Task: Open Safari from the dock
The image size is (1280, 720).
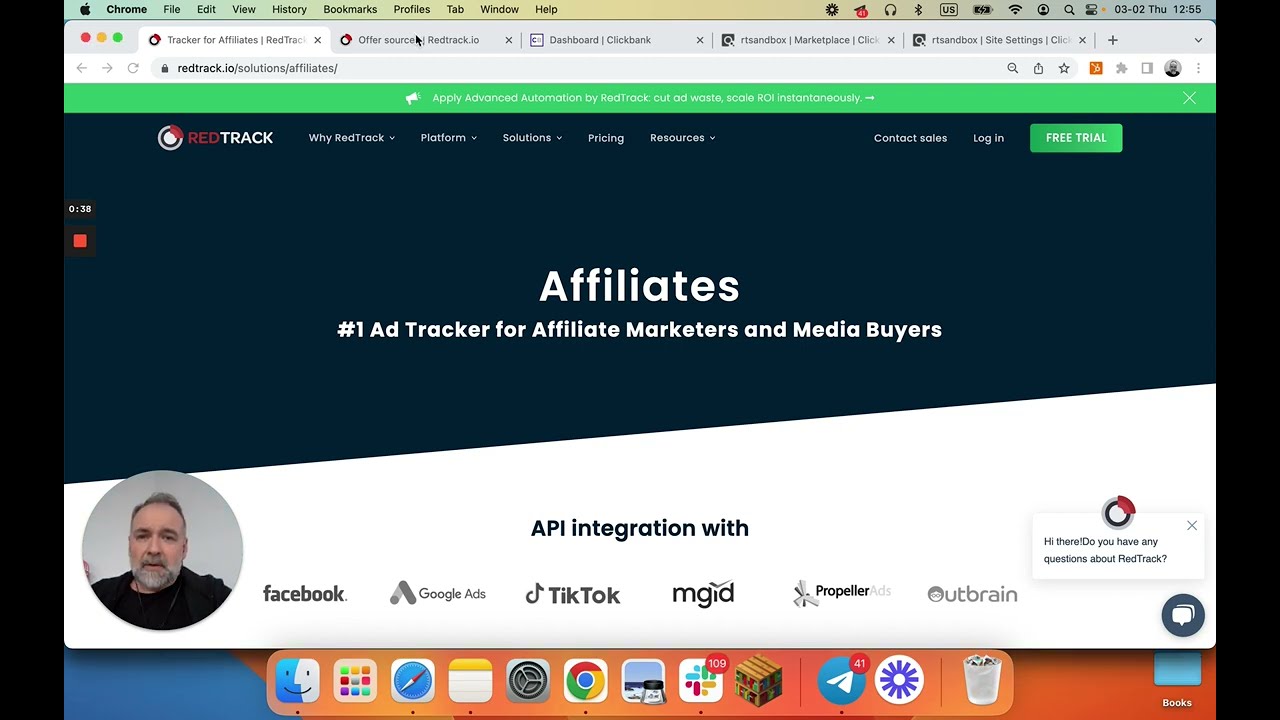Action: point(412,681)
